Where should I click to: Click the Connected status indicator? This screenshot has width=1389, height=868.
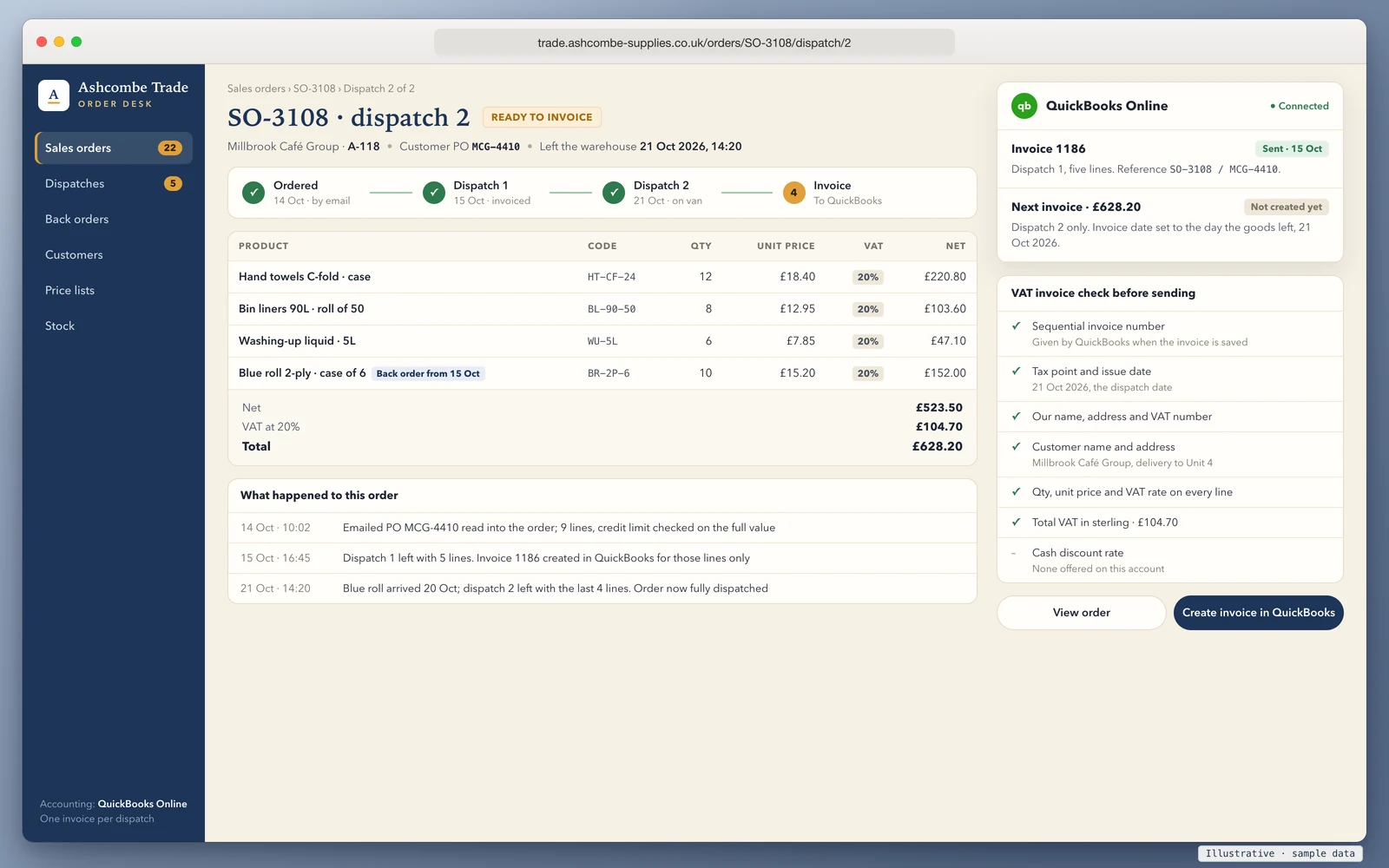coord(1300,106)
